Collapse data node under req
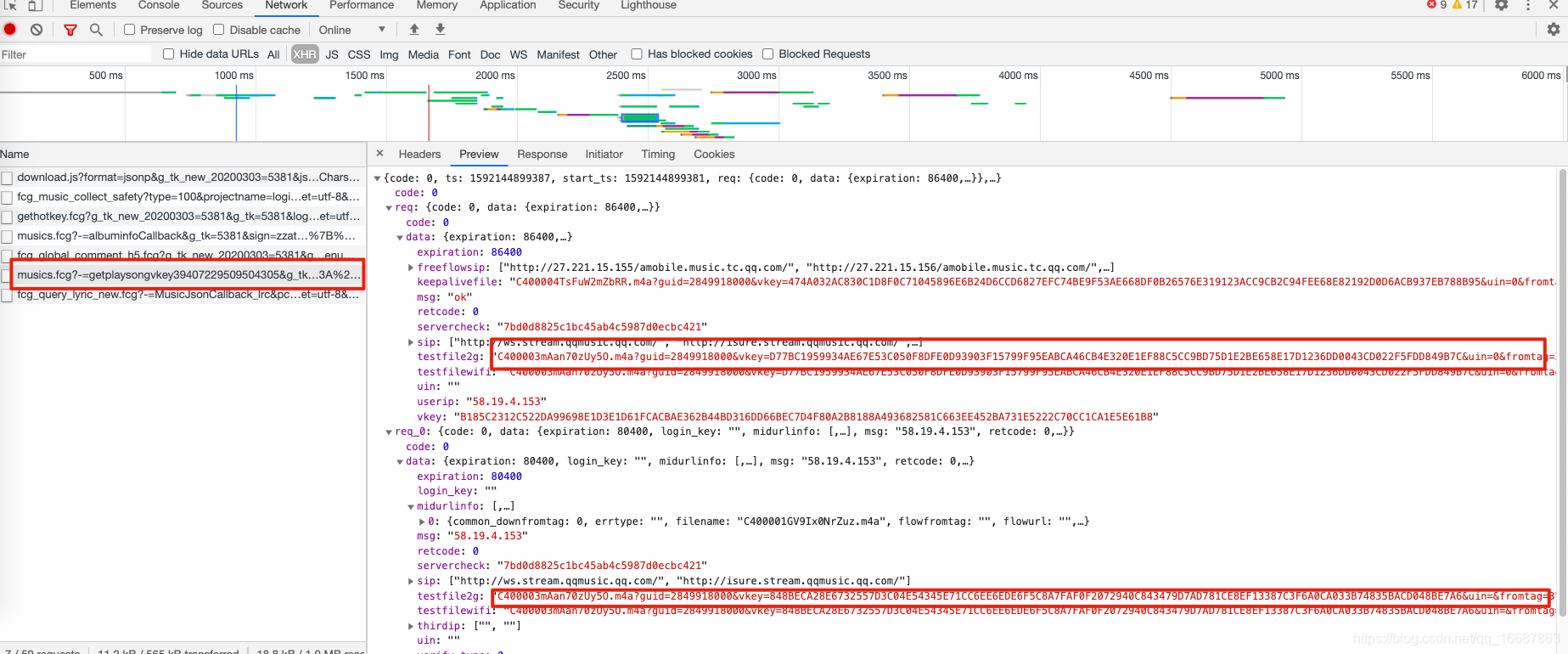This screenshot has width=1568, height=654. (400, 237)
